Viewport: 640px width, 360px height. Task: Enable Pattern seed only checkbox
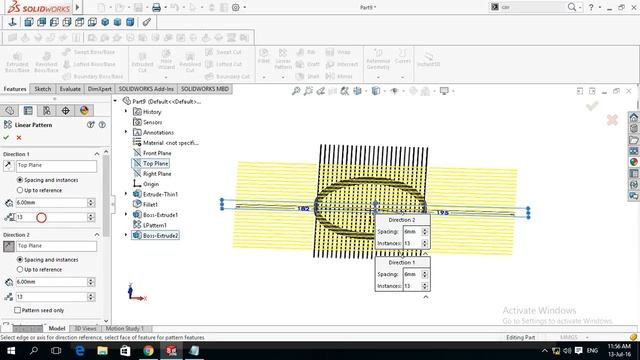coord(18,310)
